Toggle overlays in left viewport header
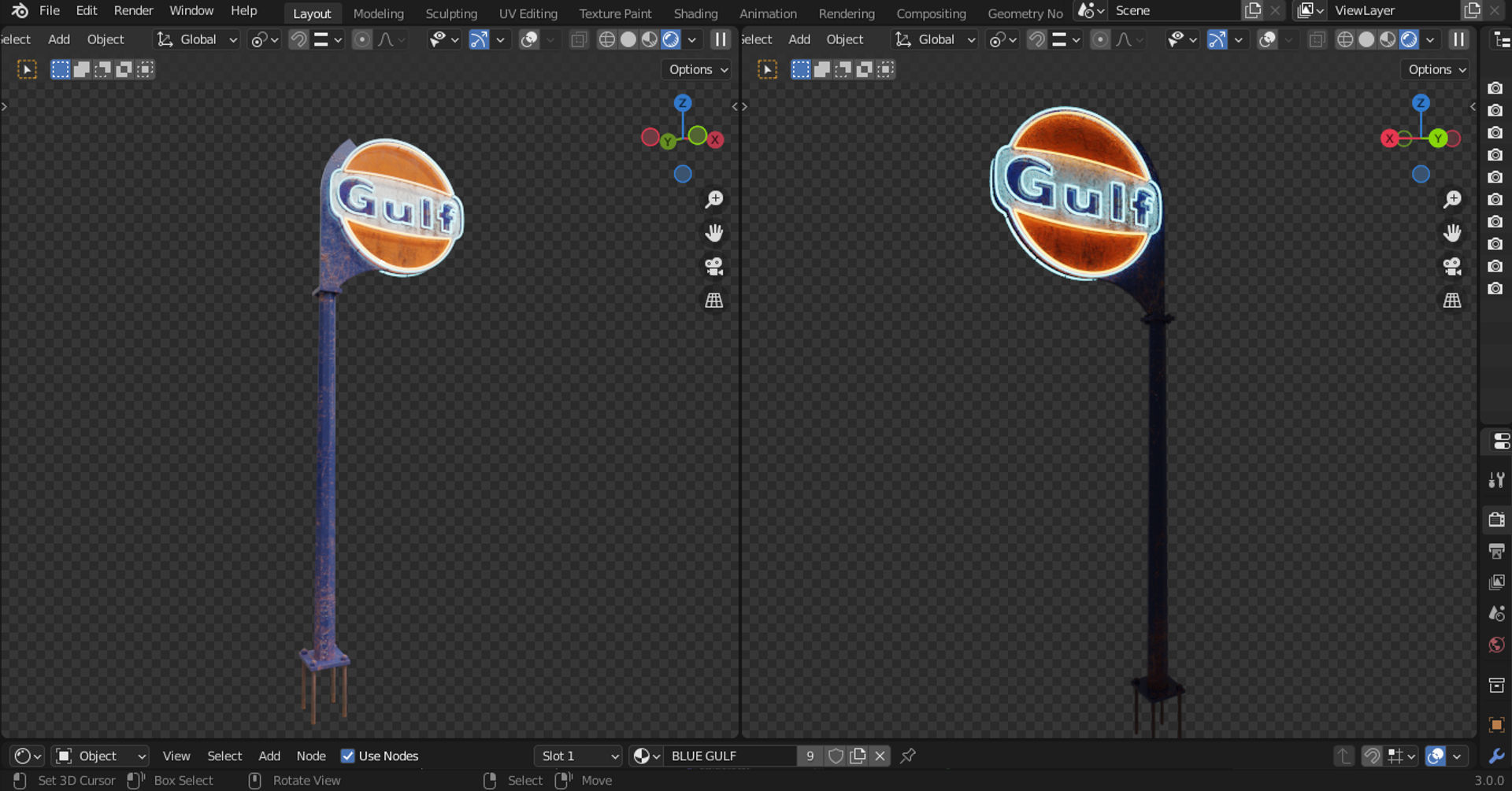The height and width of the screenshot is (791, 1512). tap(529, 39)
